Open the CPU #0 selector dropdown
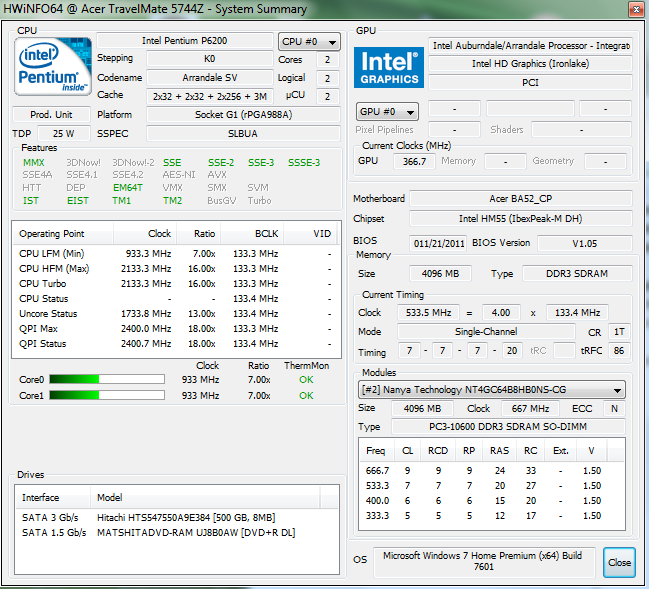 click(x=309, y=42)
